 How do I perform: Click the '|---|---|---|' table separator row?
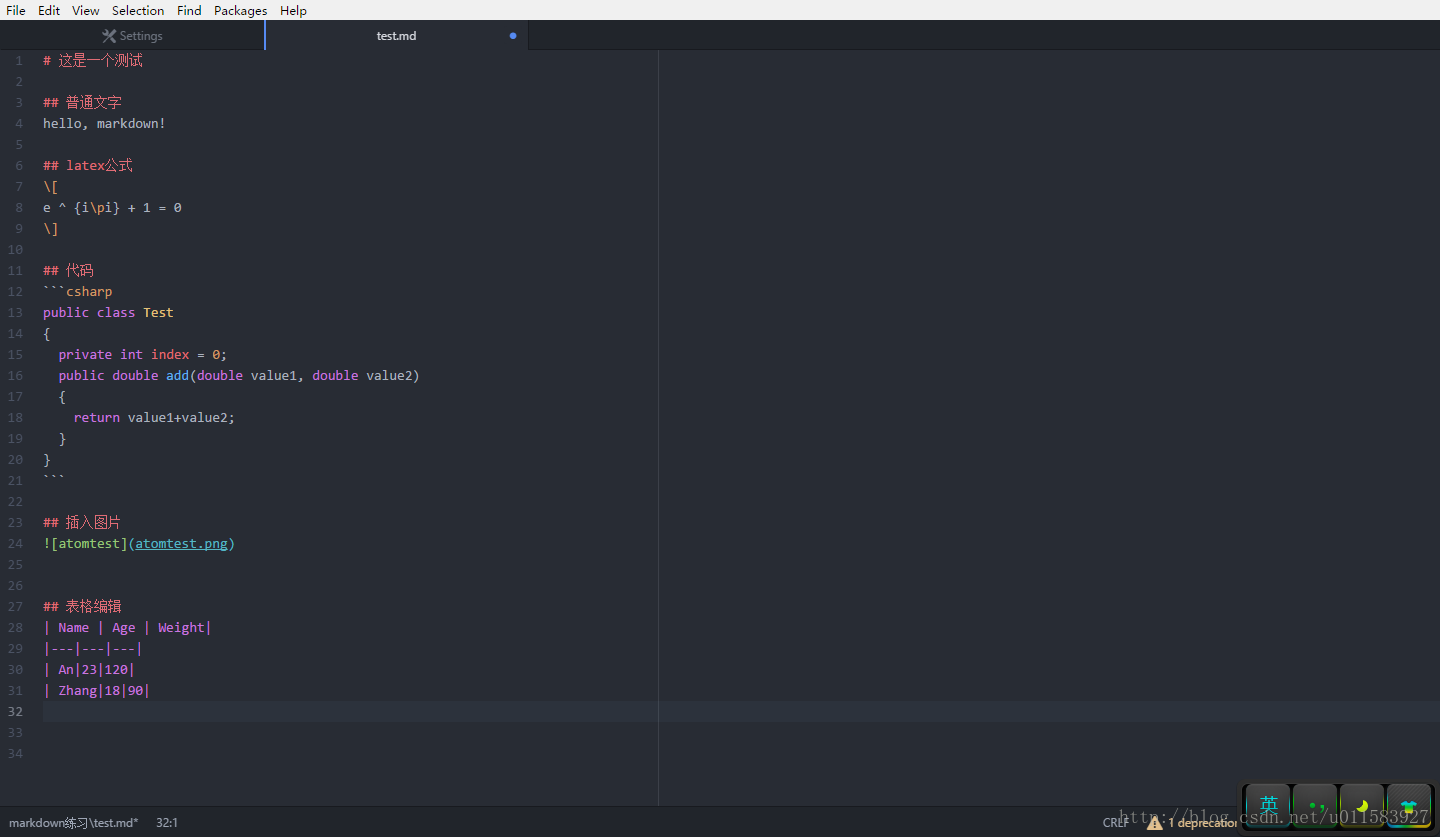(x=93, y=649)
